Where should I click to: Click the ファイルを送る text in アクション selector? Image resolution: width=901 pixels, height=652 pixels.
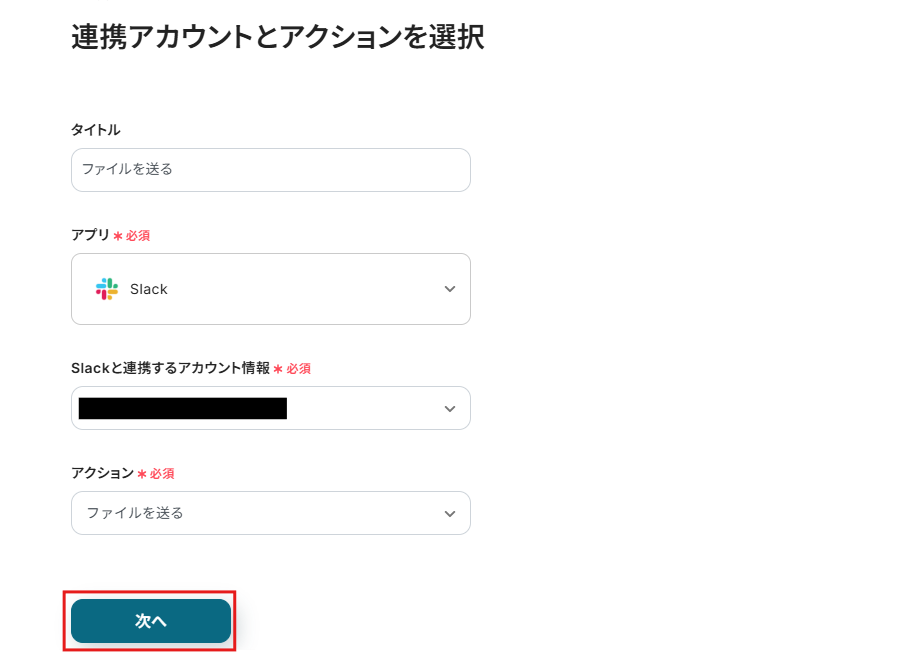[135, 513]
